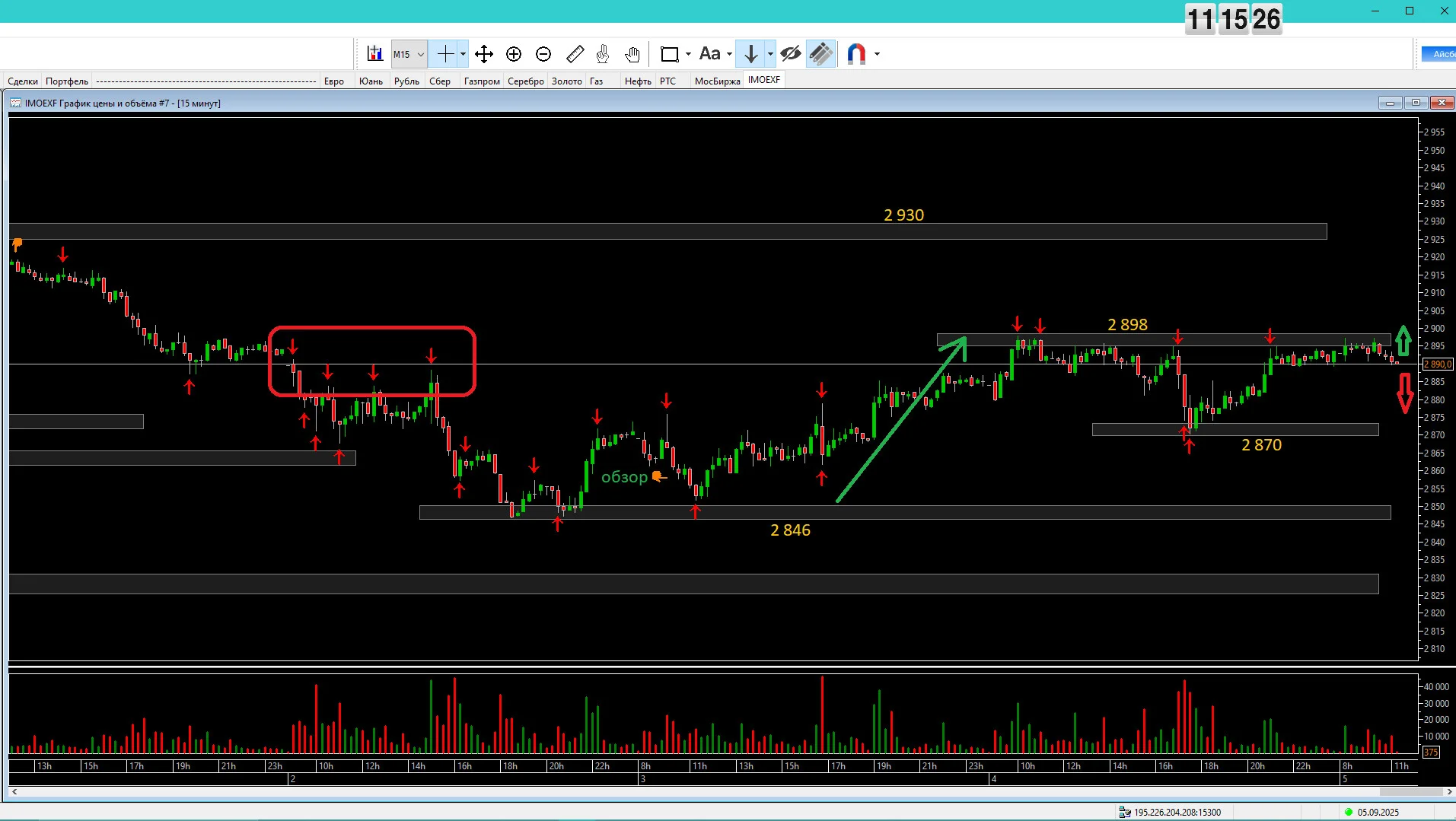This screenshot has height=821, width=1456.
Task: Click the chart indicators icon
Action: [374, 54]
